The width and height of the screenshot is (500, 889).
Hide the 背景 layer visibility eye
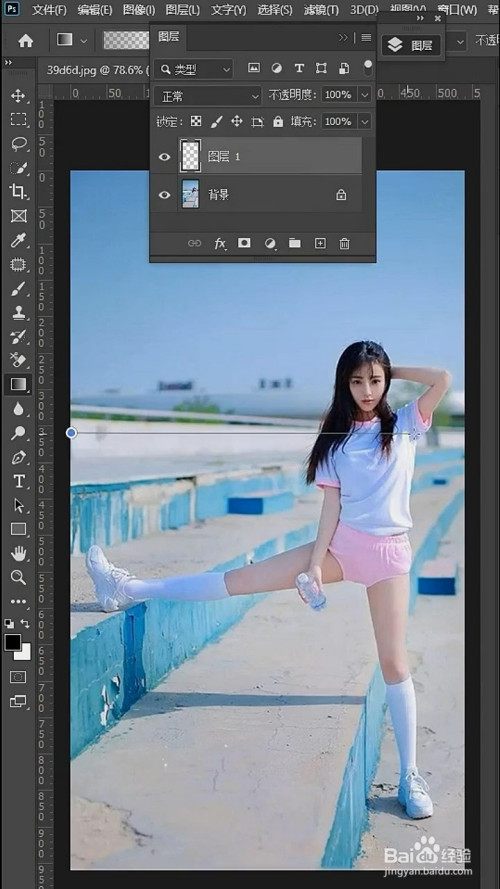(x=164, y=195)
